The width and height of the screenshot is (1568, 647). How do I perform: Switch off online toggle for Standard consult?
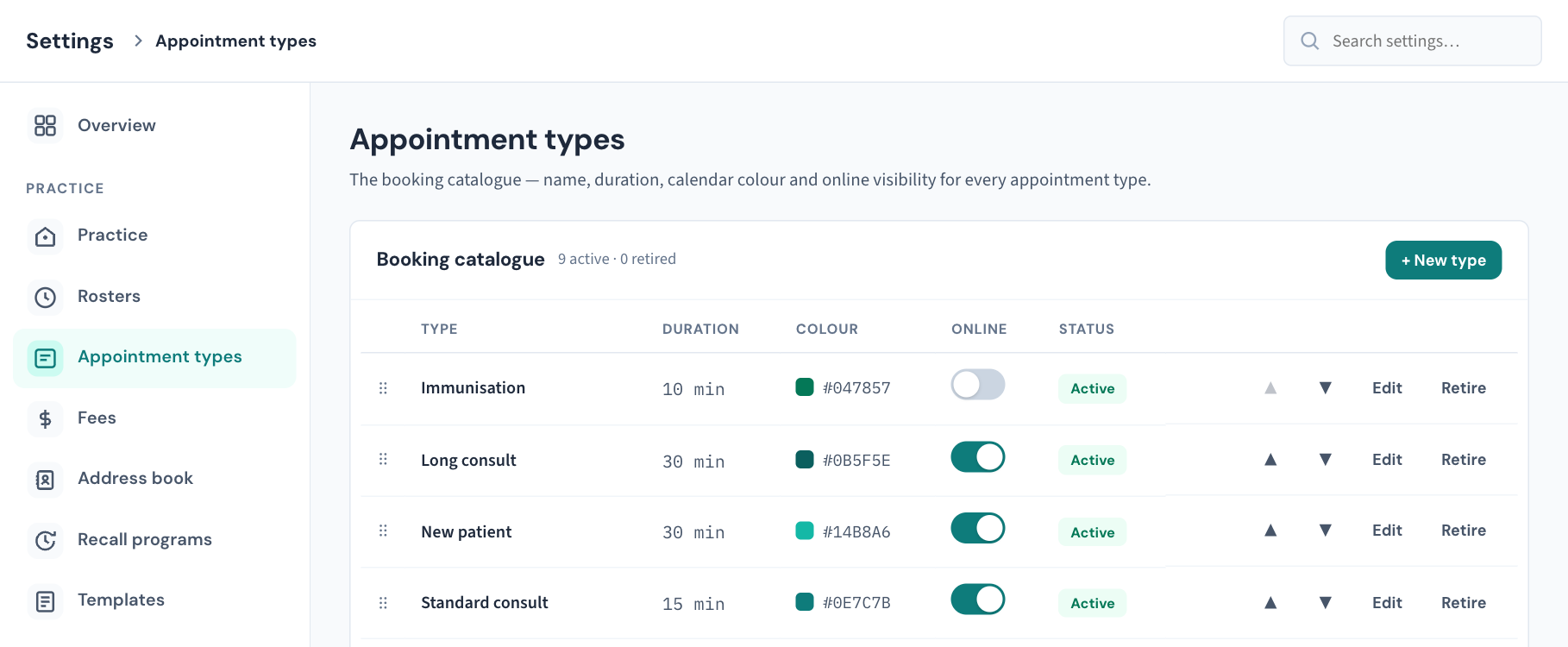978,600
